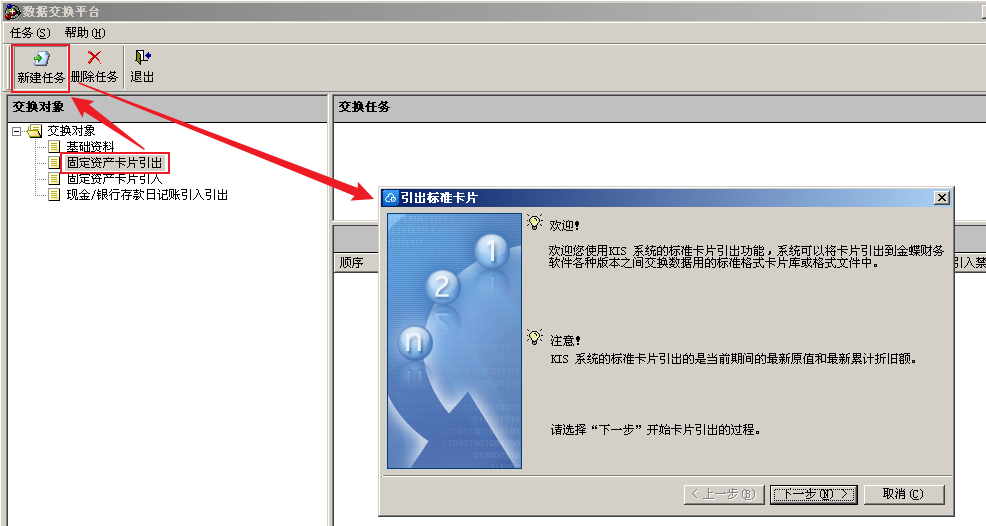The height and width of the screenshot is (526, 986).
Task: Click the 新建任务 toolbar icon
Action: click(x=42, y=59)
